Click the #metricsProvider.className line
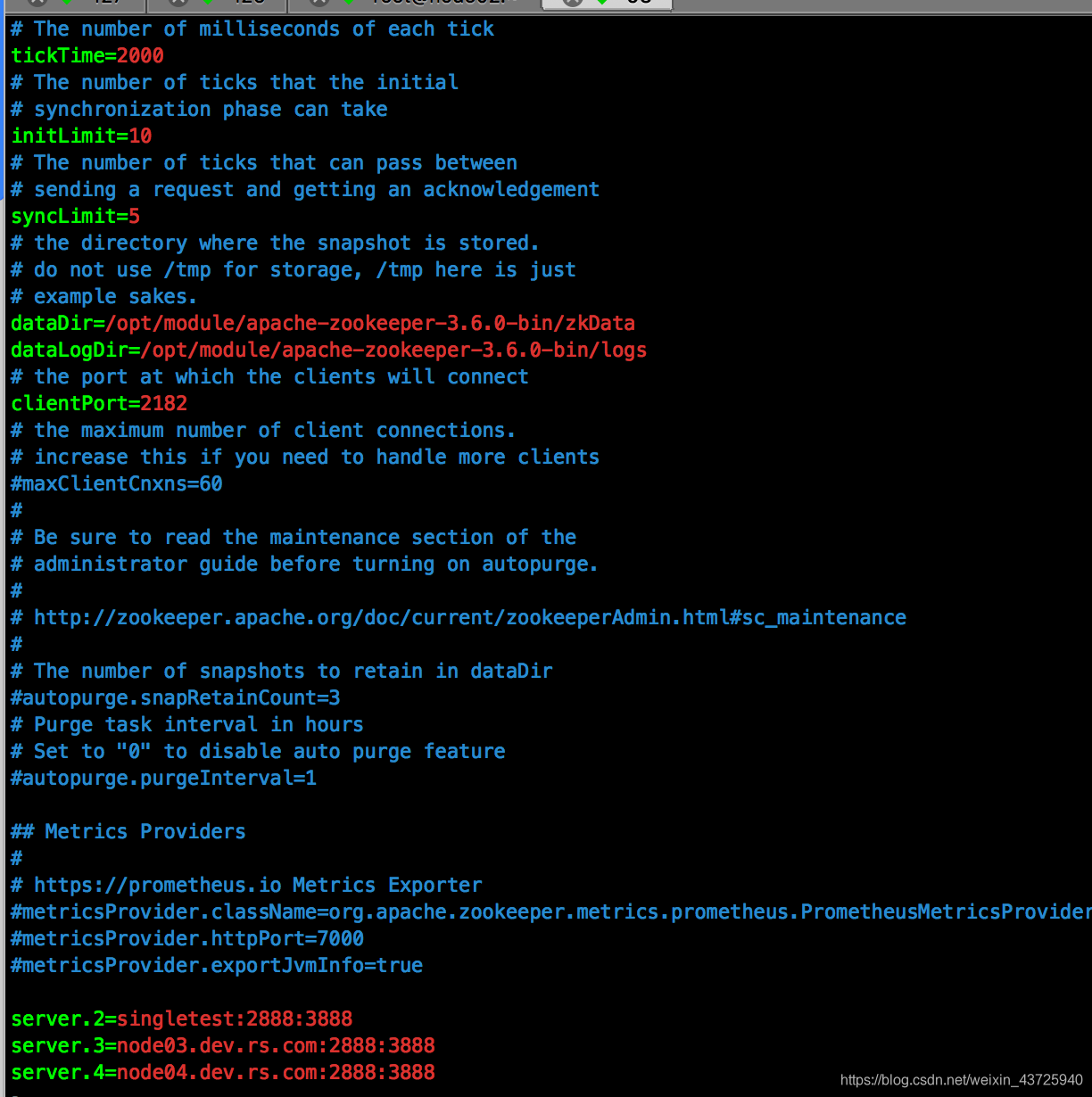The height and width of the screenshot is (1097, 1092). coord(550,911)
